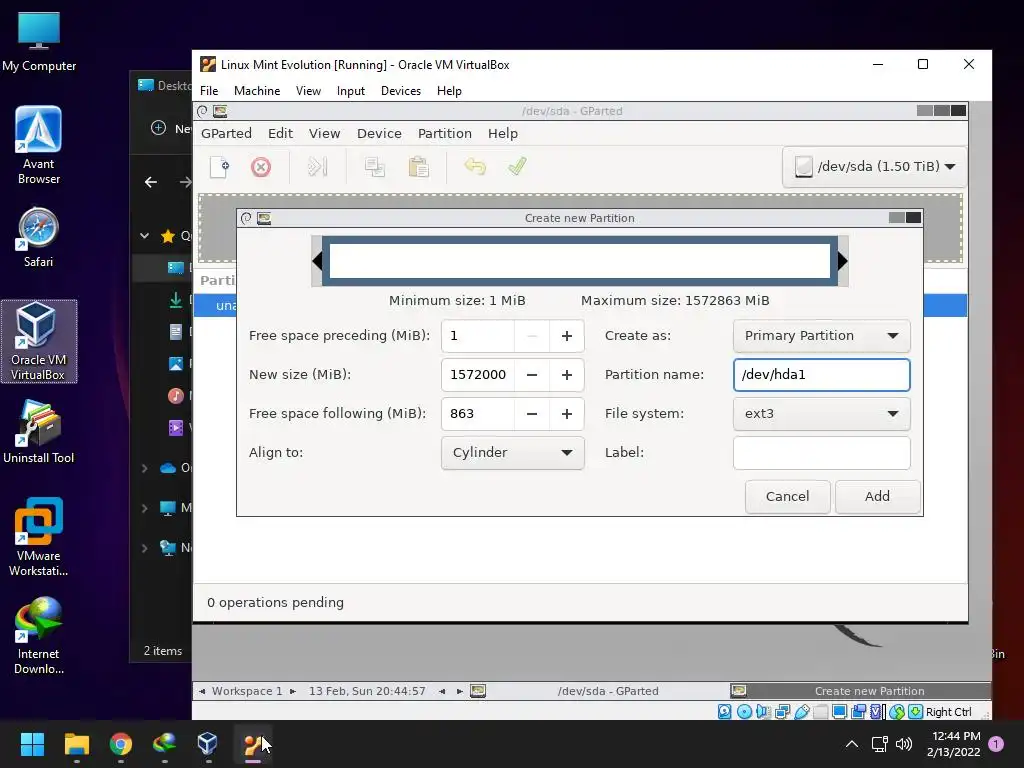The width and height of the screenshot is (1024, 768).
Task: Click the red Delete partition toolbar icon
Action: coord(261,167)
